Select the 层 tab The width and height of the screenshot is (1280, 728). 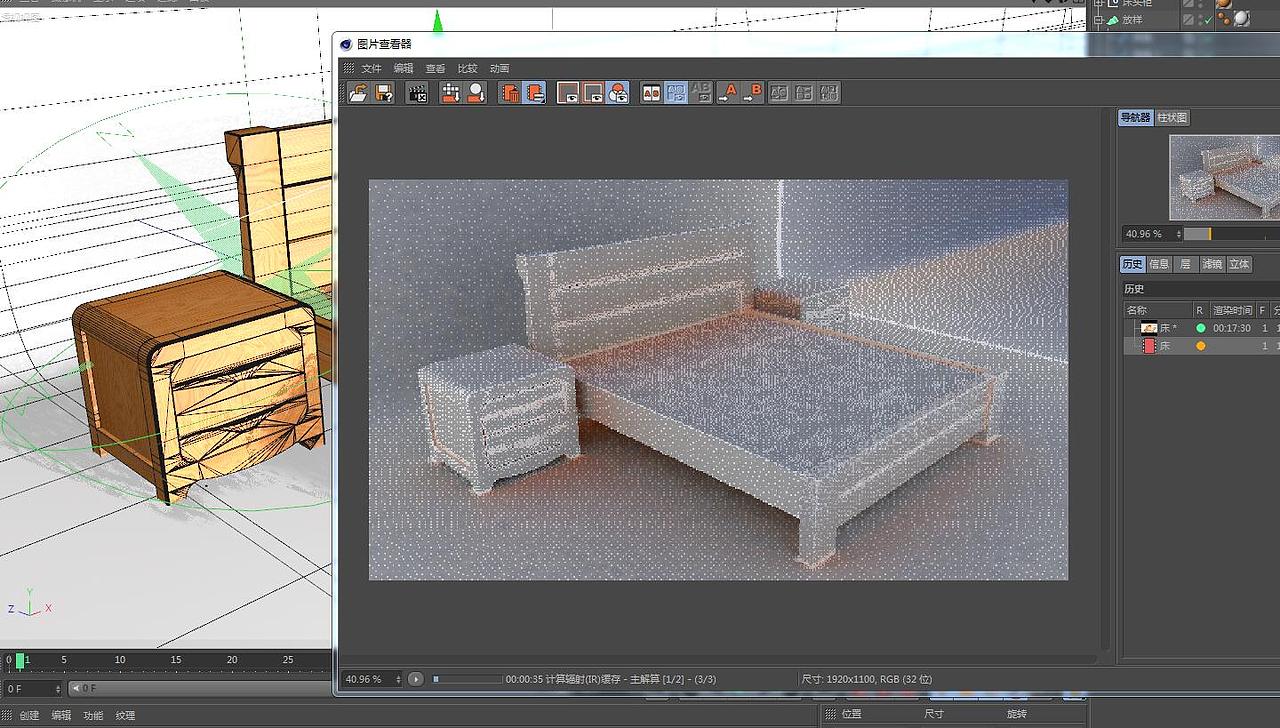click(1185, 264)
